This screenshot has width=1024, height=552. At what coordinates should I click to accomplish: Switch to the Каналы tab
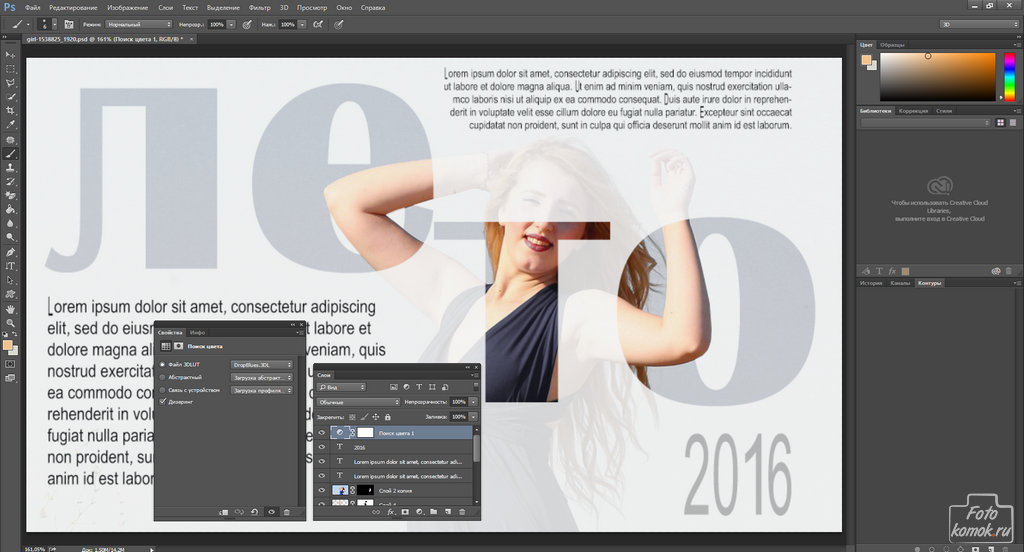(x=900, y=284)
